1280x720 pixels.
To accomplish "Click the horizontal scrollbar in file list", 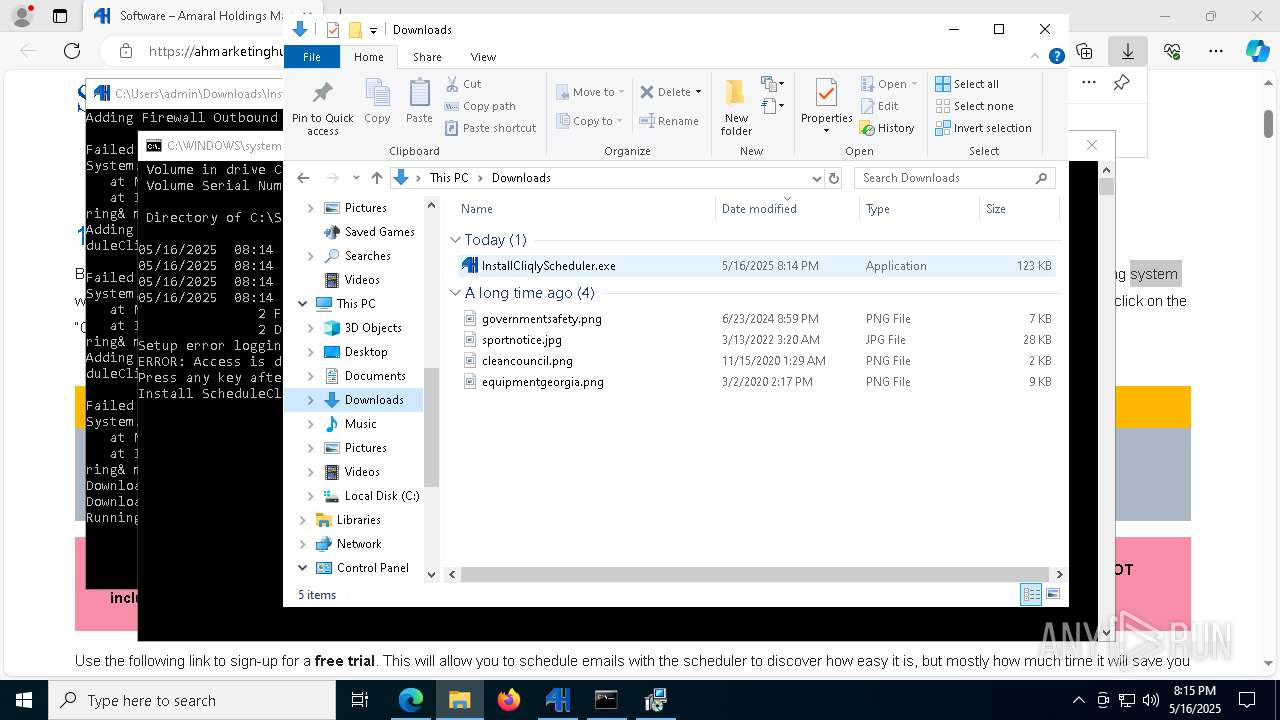I will [x=755, y=575].
